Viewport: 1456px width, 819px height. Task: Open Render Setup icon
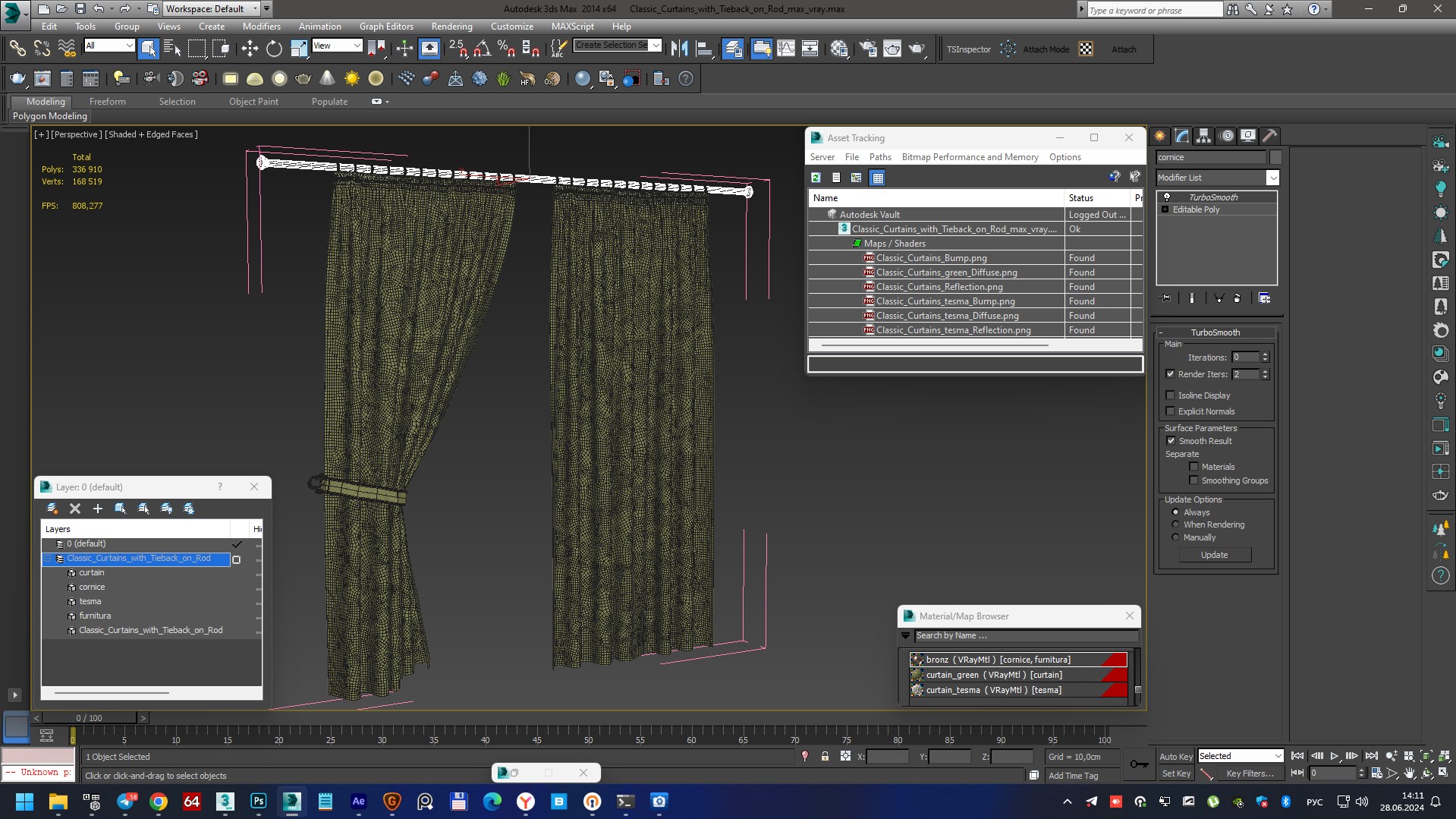(868, 49)
